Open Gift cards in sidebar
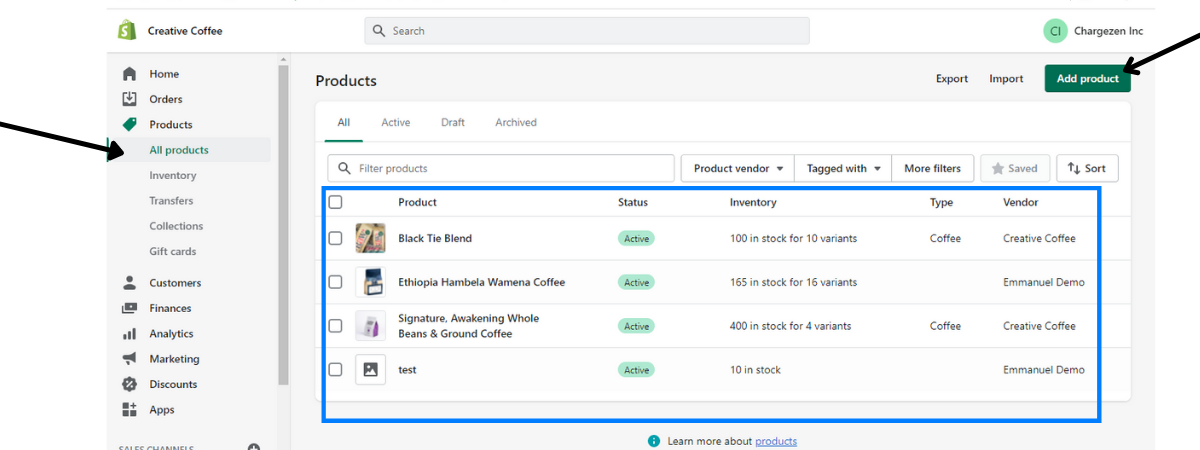Viewport: 1200px width, 450px height. (173, 251)
